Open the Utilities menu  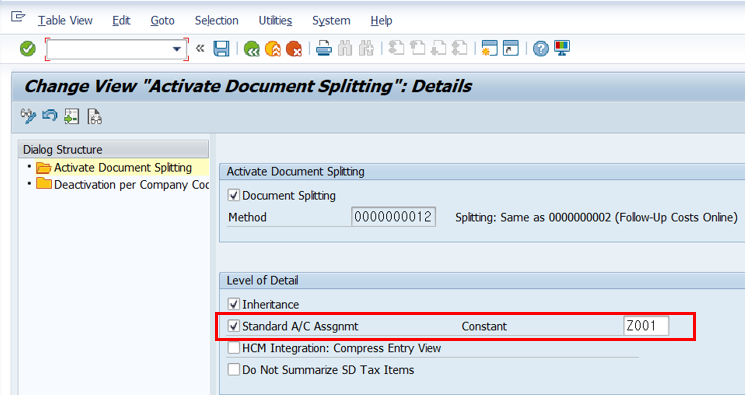[x=275, y=20]
